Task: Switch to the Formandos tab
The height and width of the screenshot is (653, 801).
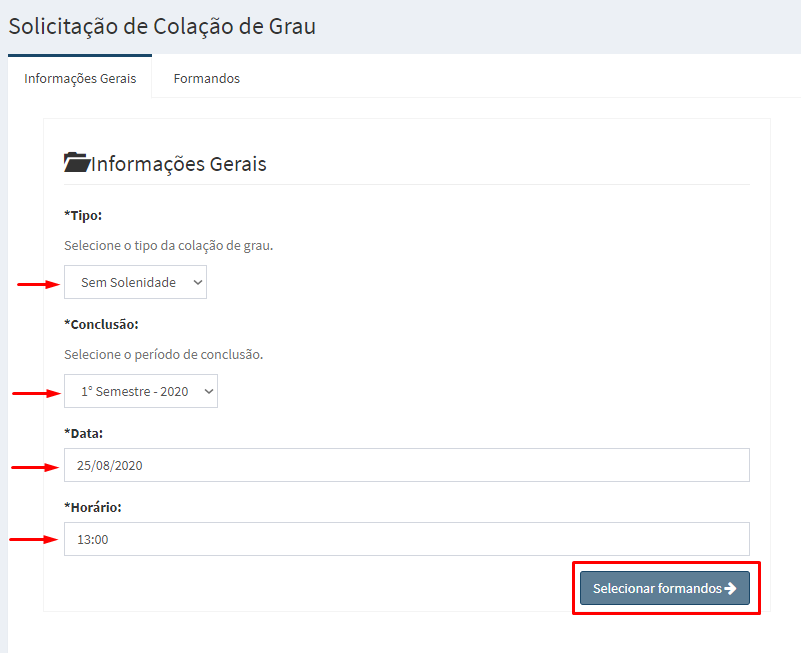Action: (206, 78)
